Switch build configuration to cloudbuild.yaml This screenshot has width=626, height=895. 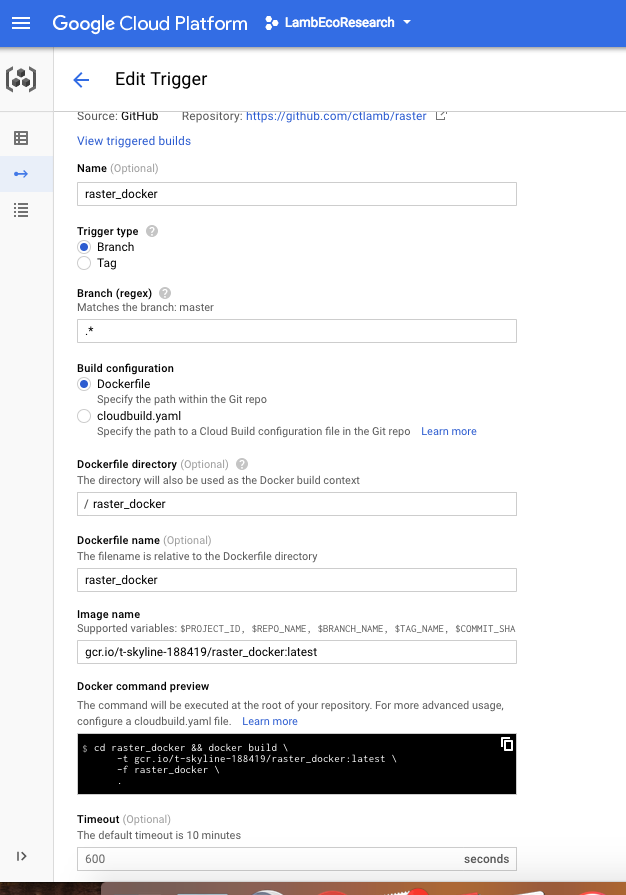[84, 416]
